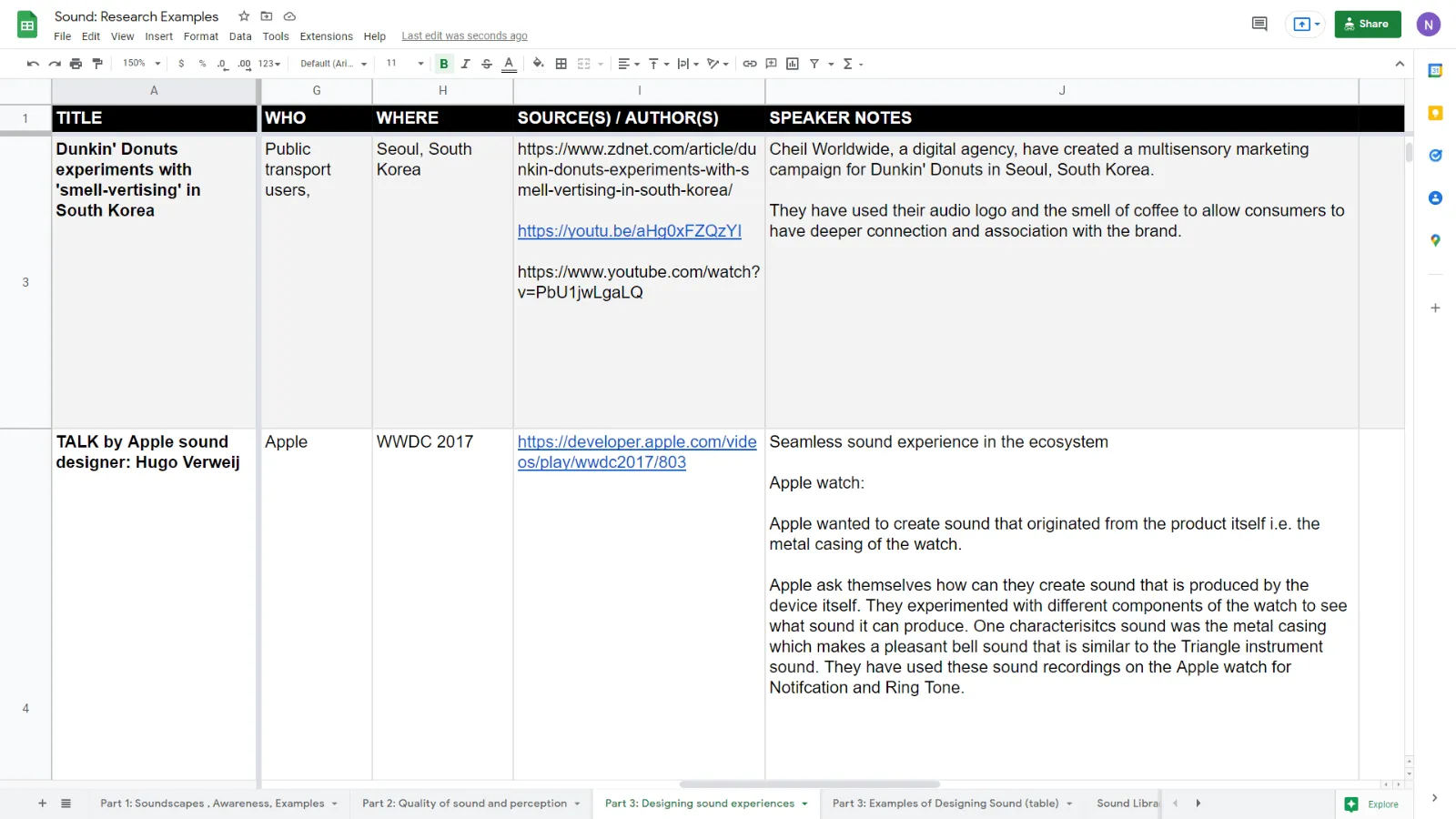Click Last edit was seconds ago link
1456x819 pixels.
pos(464,36)
